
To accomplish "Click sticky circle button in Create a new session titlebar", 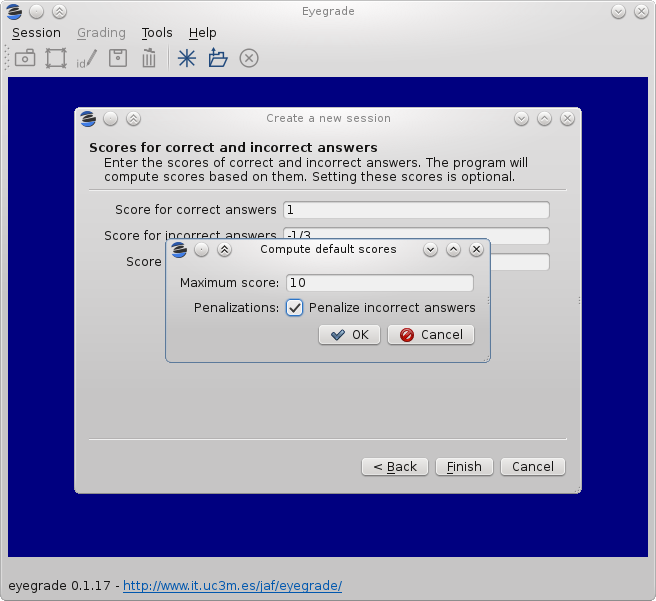I will 110,119.
